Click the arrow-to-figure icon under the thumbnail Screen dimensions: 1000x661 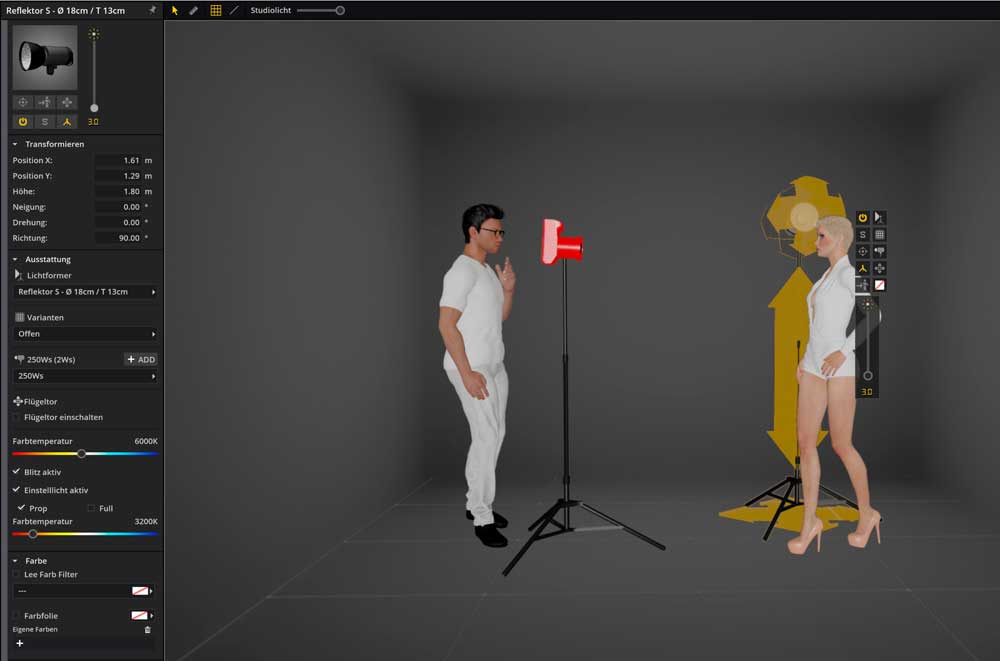(x=45, y=102)
